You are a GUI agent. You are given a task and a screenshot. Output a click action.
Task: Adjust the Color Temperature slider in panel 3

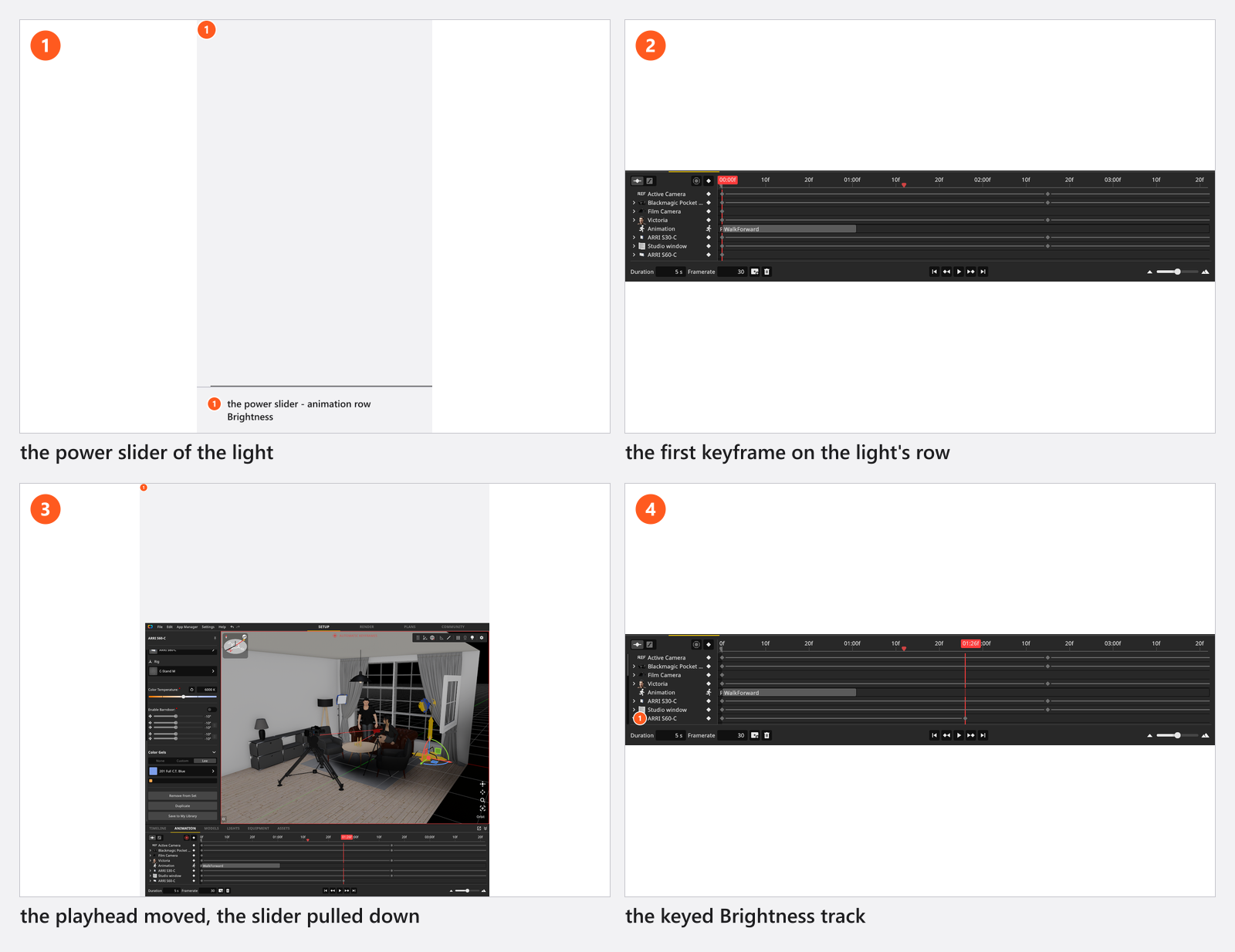point(183,697)
